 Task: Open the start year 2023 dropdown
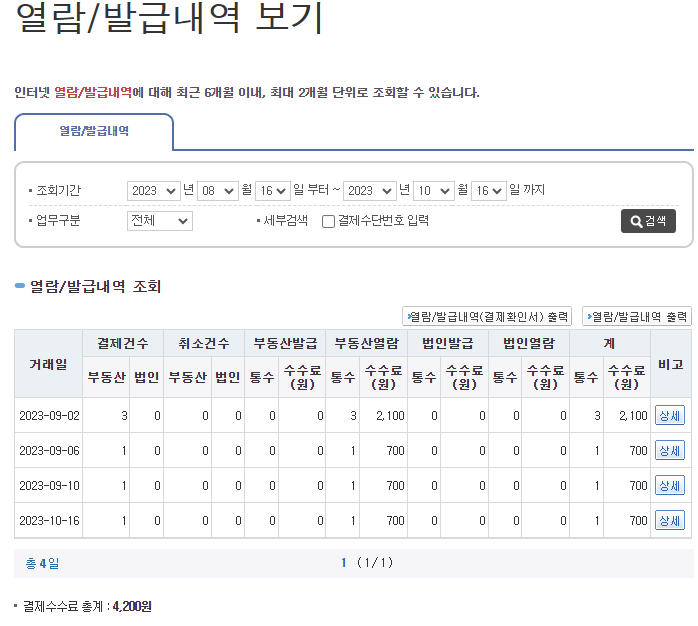point(154,191)
